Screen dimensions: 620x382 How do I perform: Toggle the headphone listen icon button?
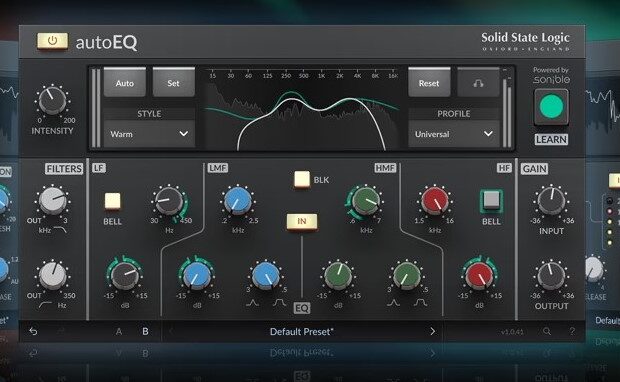point(478,83)
